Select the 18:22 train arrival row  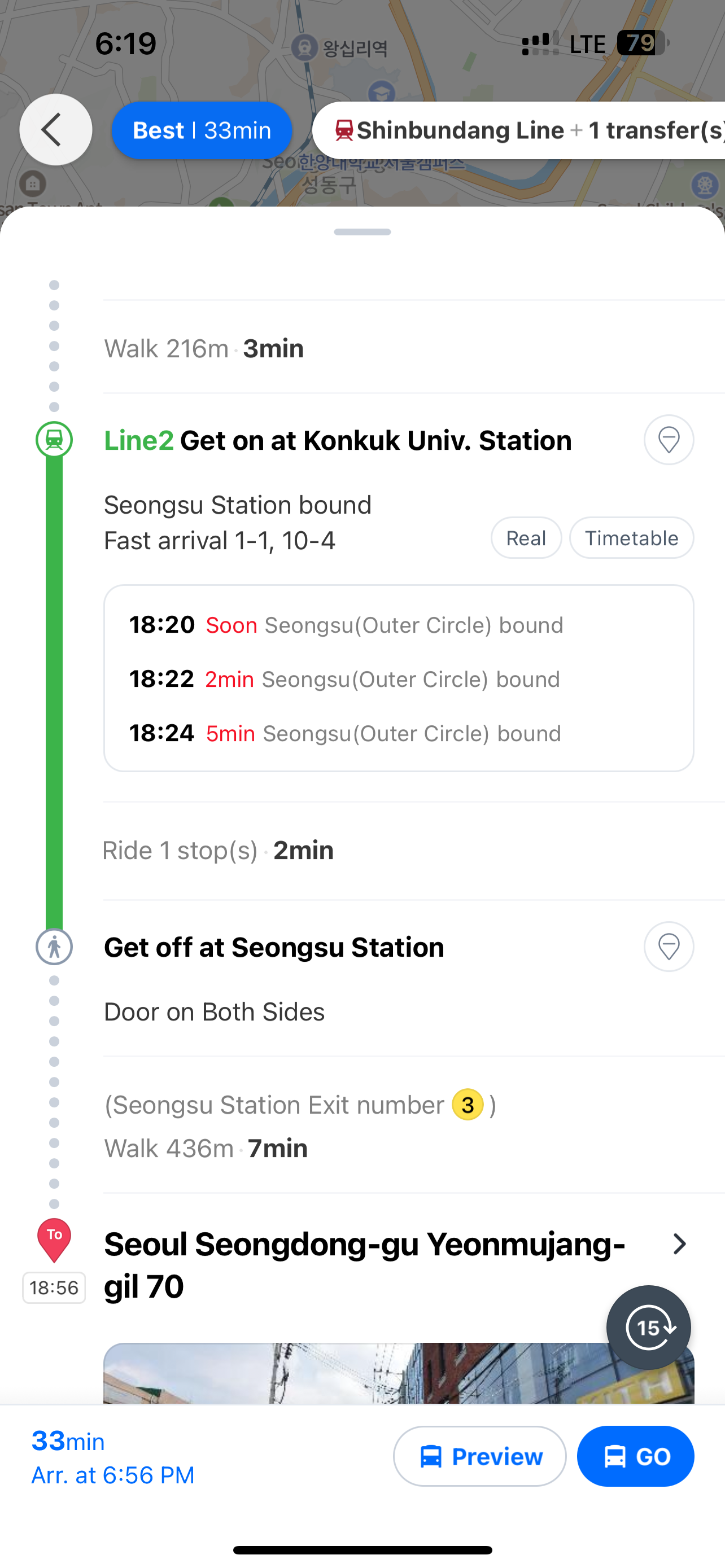point(344,678)
